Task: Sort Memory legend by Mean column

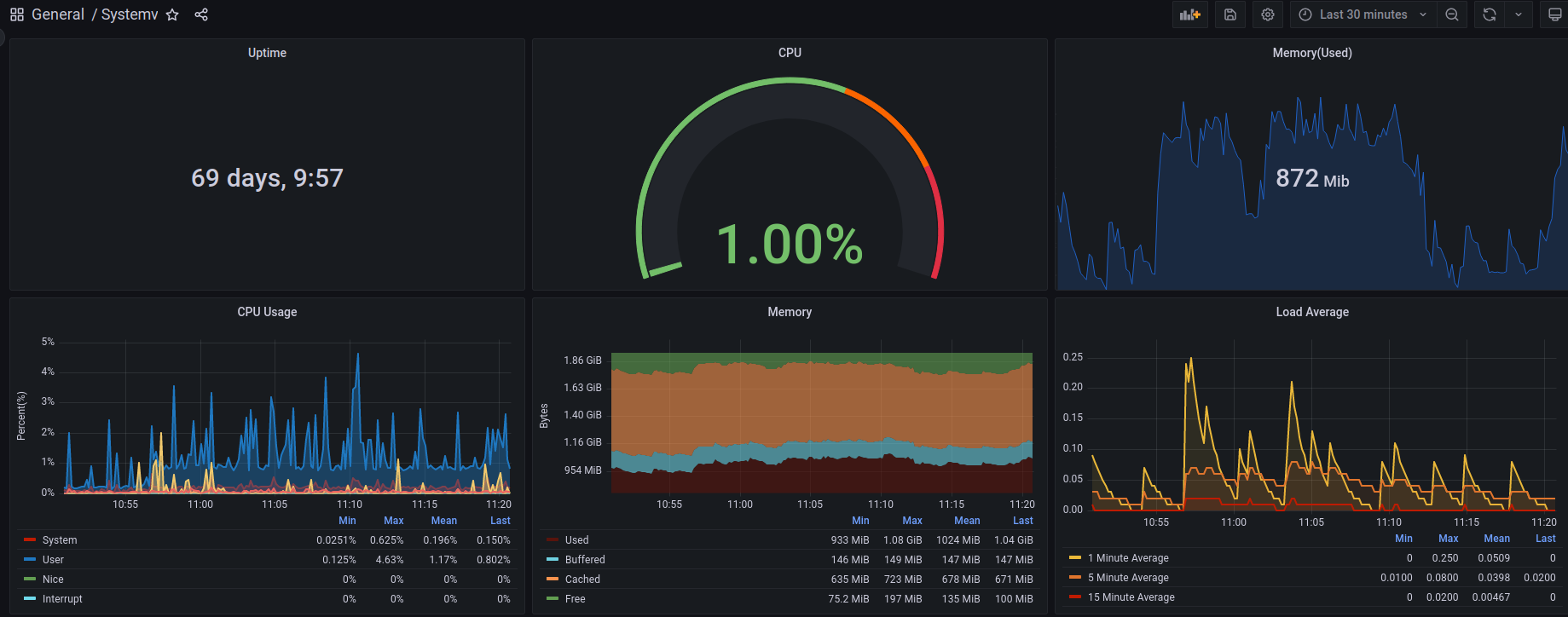Action: pos(967,521)
